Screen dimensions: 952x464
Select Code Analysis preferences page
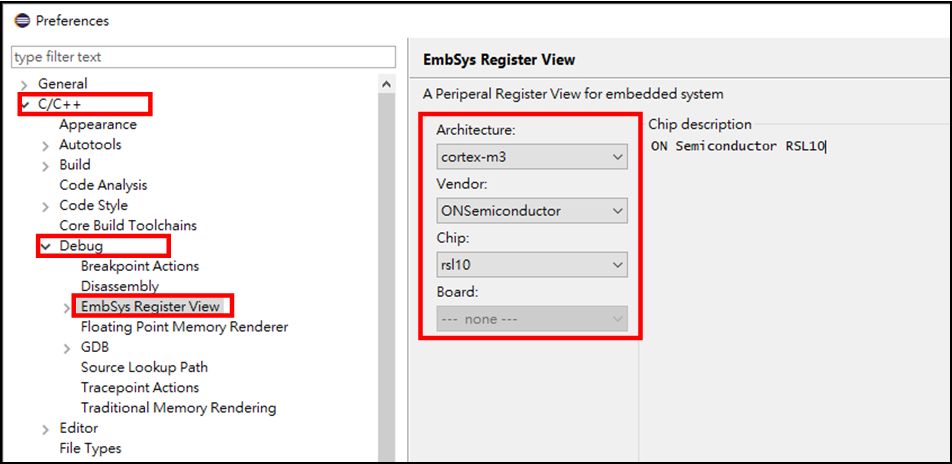tap(103, 185)
